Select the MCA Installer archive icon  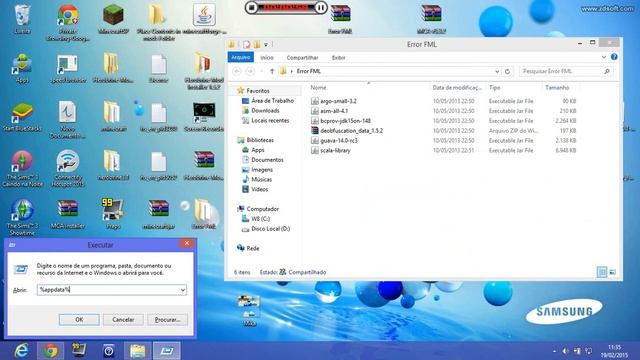pyautogui.click(x=68, y=213)
